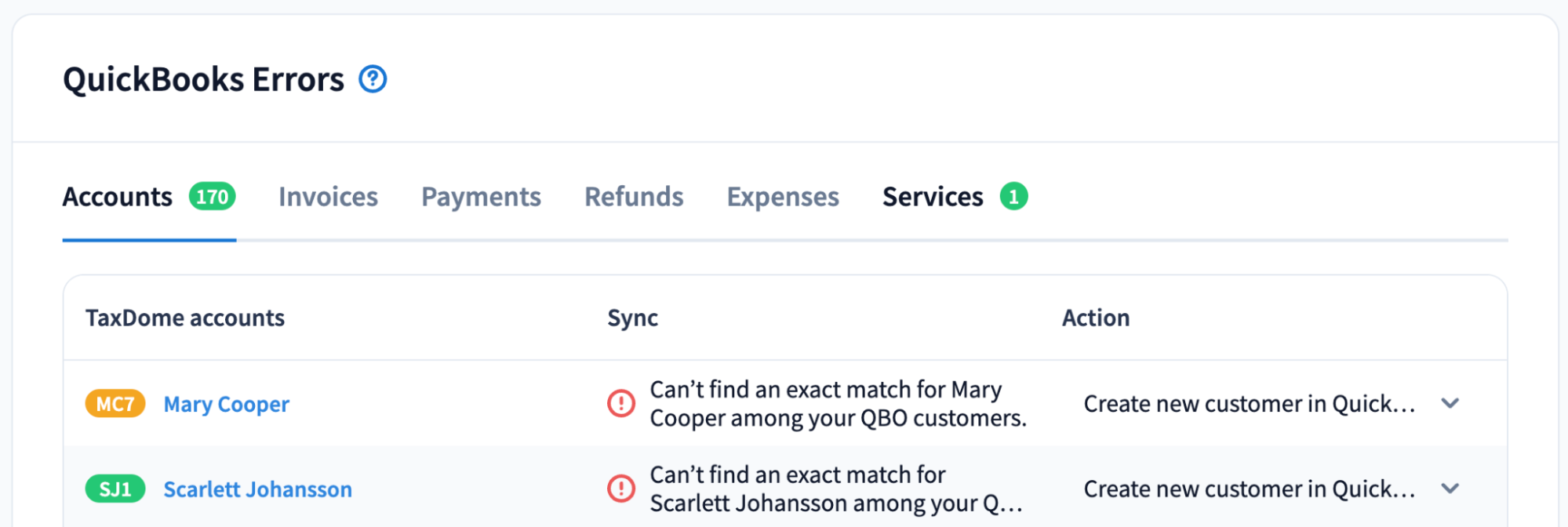Expand Scarlett Johansson's action dropdown chevron
Screen dimensions: 1568x527
pos(1450,489)
